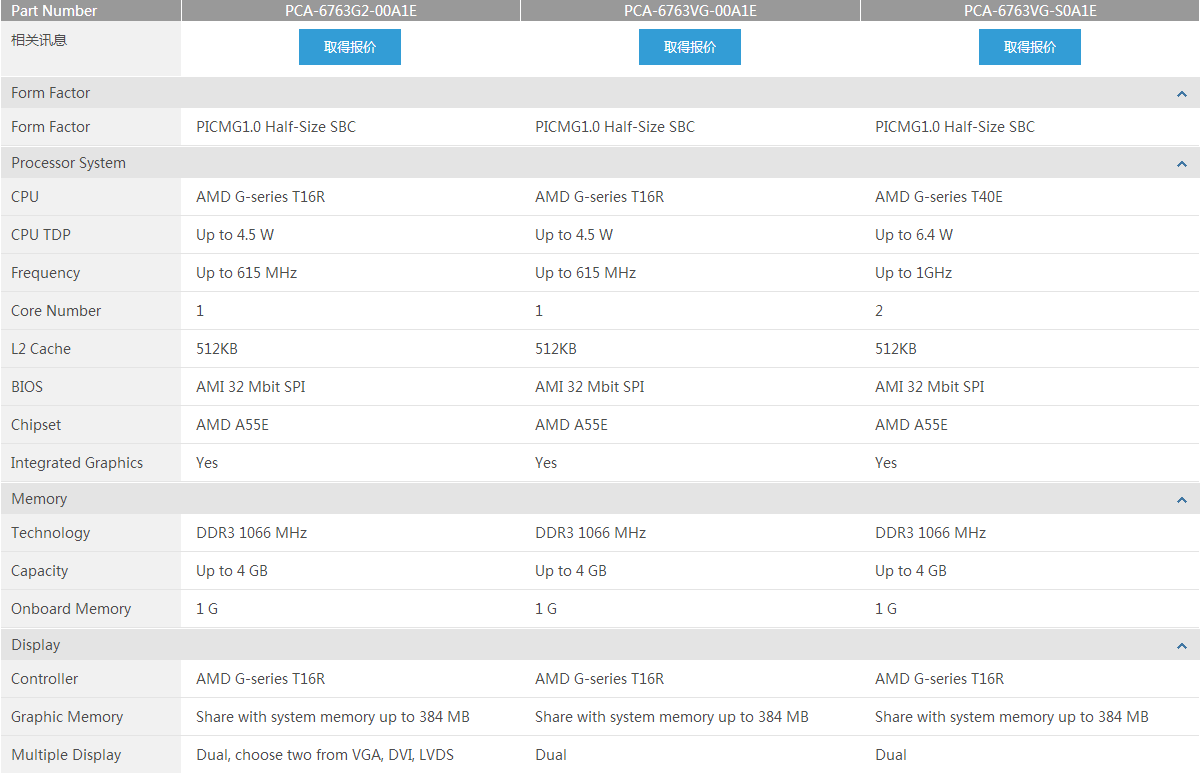The height and width of the screenshot is (773, 1200).
Task: Select the Up to 1GHz frequency cell
Action: pos(913,273)
